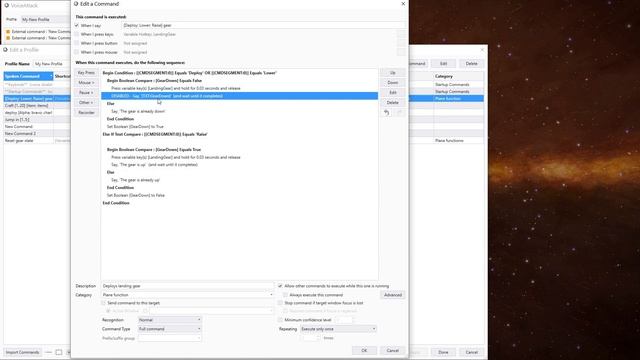
Task: Click Delete button beside the action sequence
Action: pos(393,103)
